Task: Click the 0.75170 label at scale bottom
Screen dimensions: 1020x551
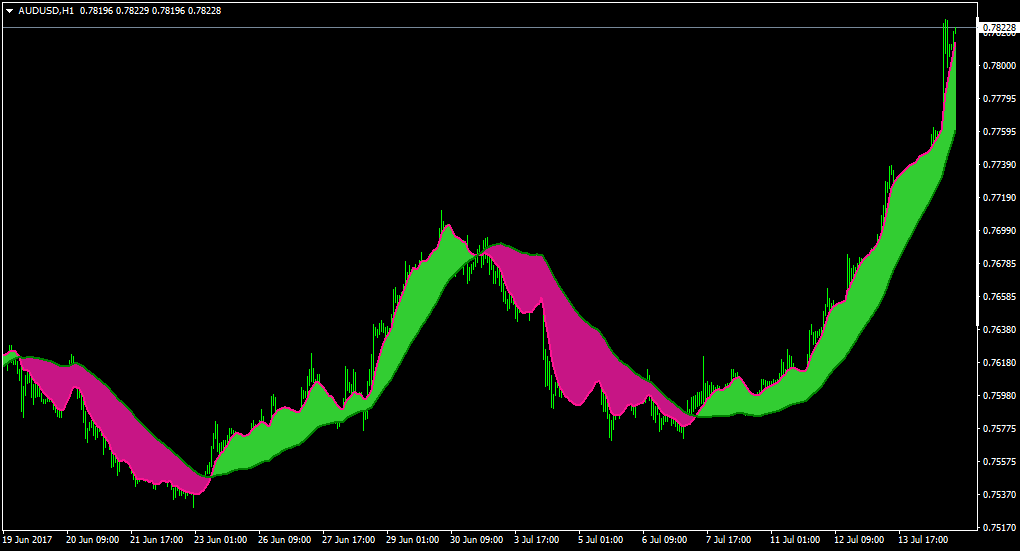Action: click(x=999, y=528)
